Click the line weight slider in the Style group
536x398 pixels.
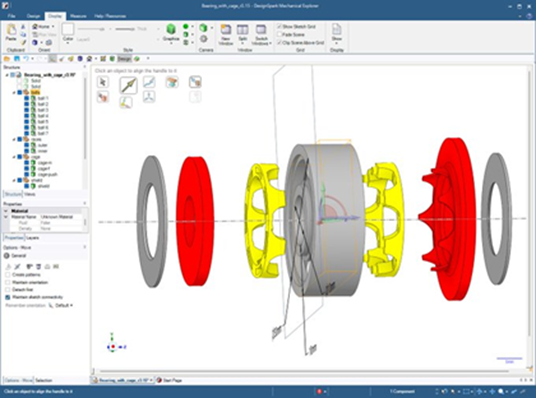(125, 29)
